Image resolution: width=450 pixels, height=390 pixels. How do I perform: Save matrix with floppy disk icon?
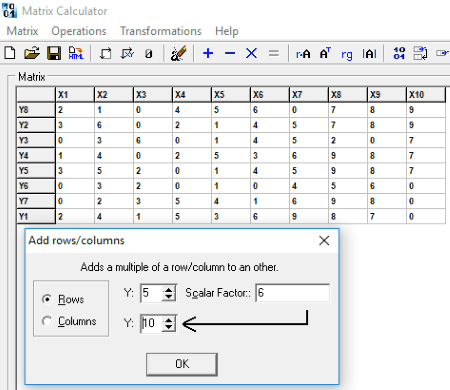pyautogui.click(x=54, y=53)
